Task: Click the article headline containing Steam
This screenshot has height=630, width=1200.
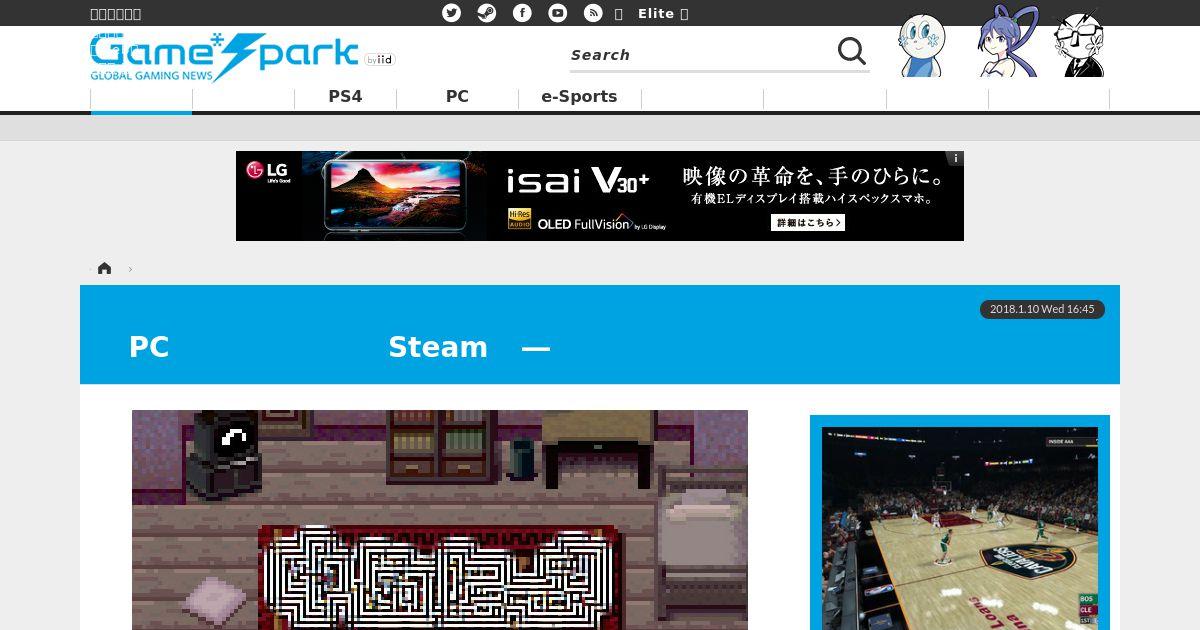Action: tap(340, 347)
